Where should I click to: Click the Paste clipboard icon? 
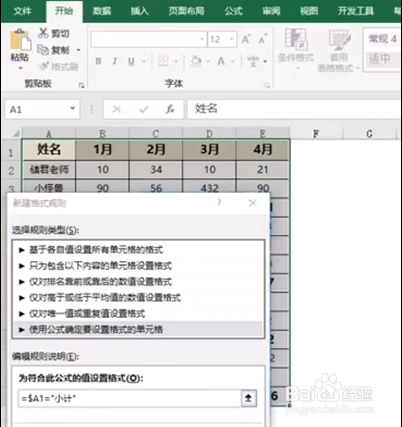(20, 40)
